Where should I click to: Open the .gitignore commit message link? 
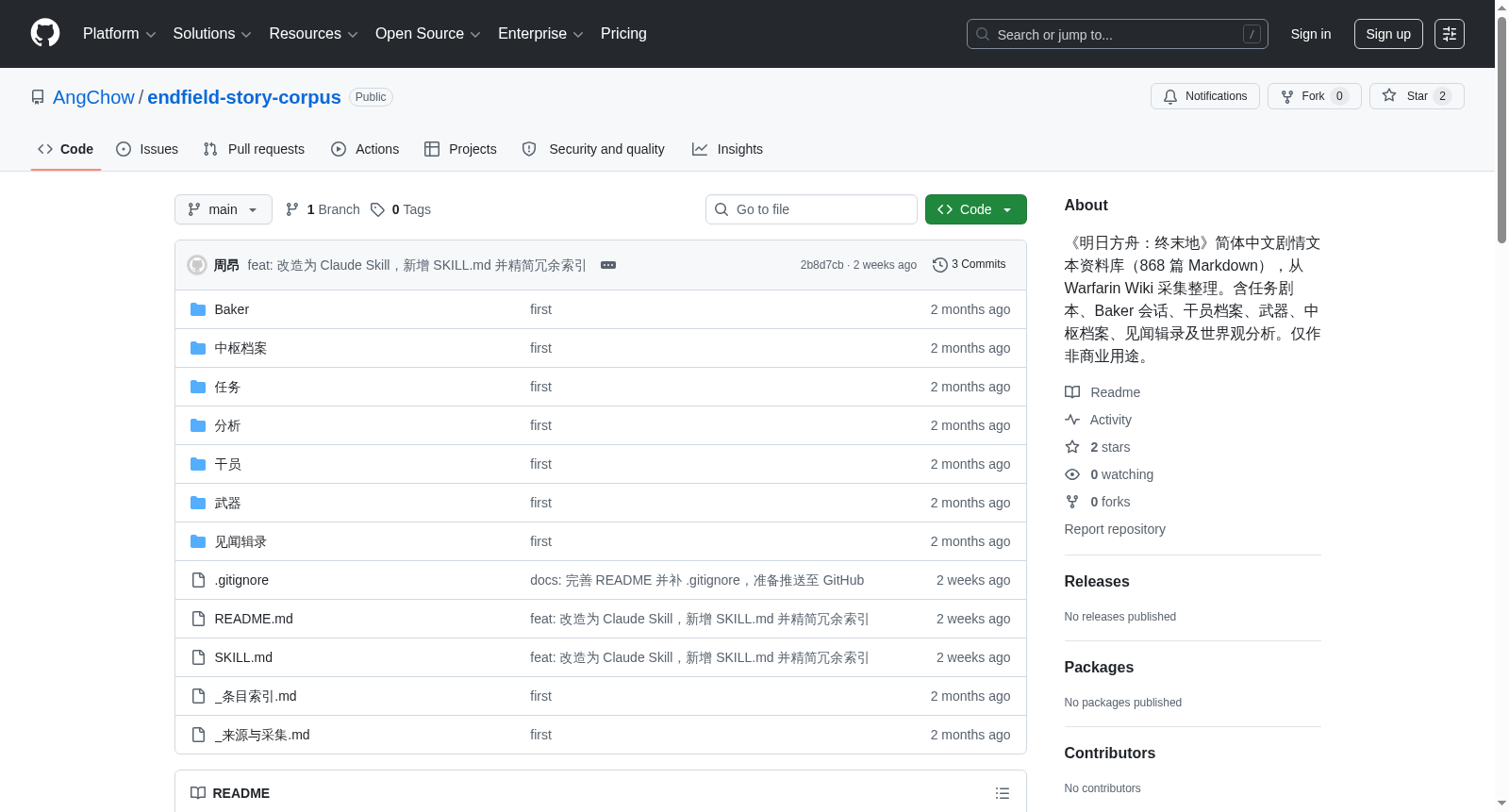point(697,580)
